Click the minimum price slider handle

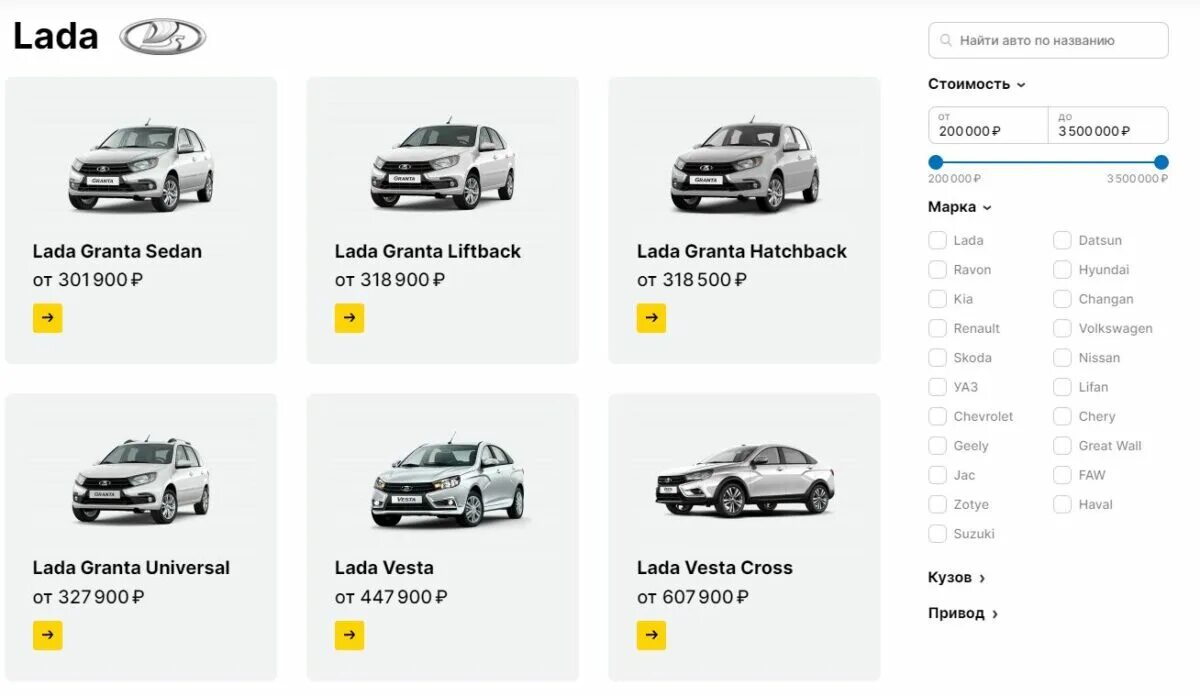pos(936,162)
